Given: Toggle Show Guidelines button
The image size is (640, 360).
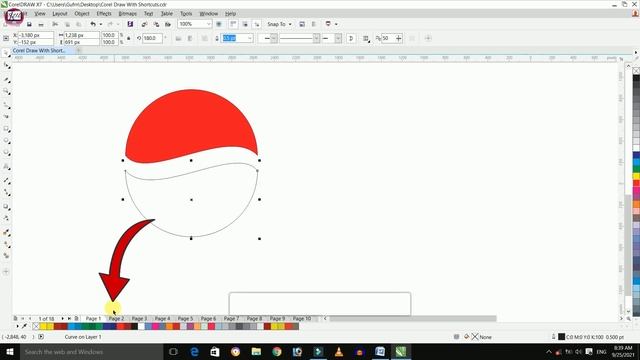Looking at the screenshot, I should coord(256,24).
